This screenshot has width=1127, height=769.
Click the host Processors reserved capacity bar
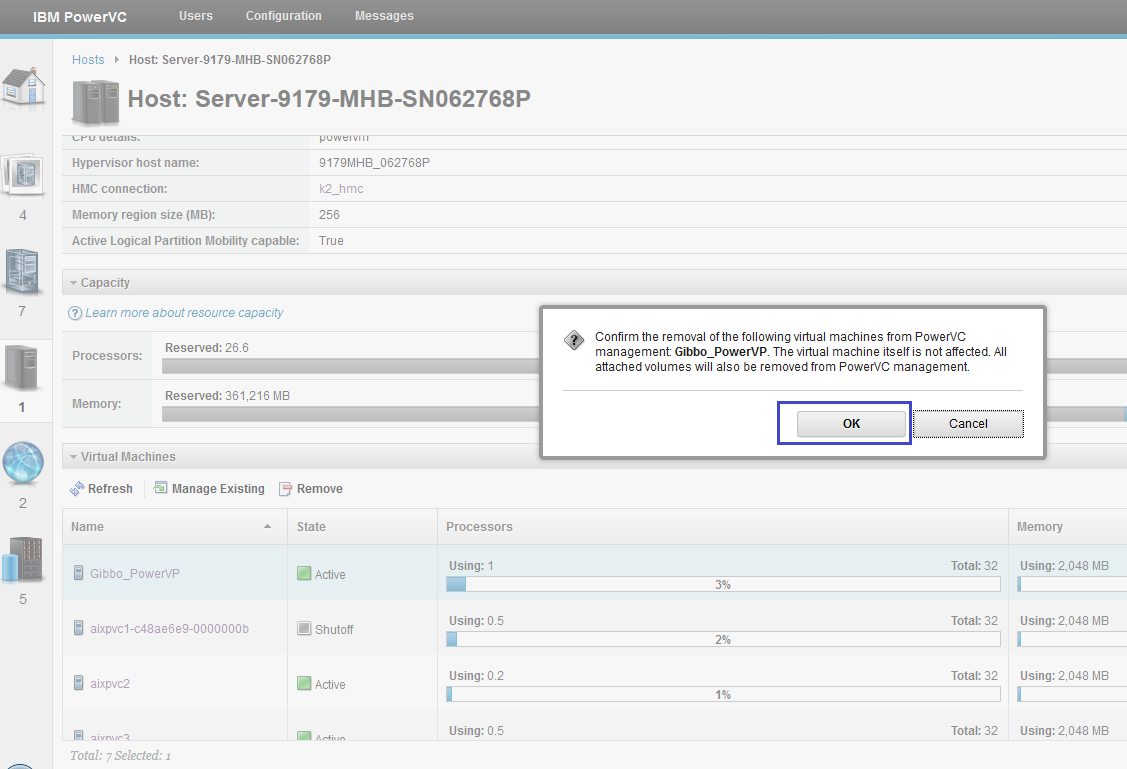[351, 366]
